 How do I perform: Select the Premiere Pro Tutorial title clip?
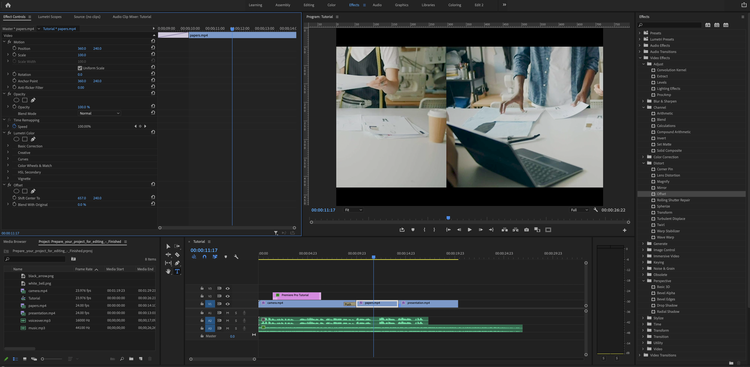[x=297, y=296]
